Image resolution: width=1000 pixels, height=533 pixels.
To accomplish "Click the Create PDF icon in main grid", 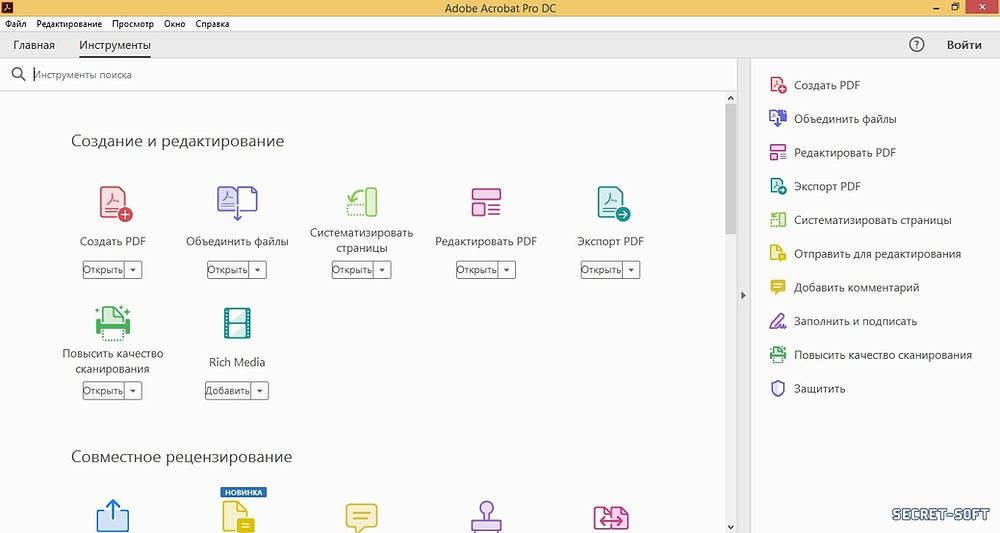I will click(x=115, y=203).
